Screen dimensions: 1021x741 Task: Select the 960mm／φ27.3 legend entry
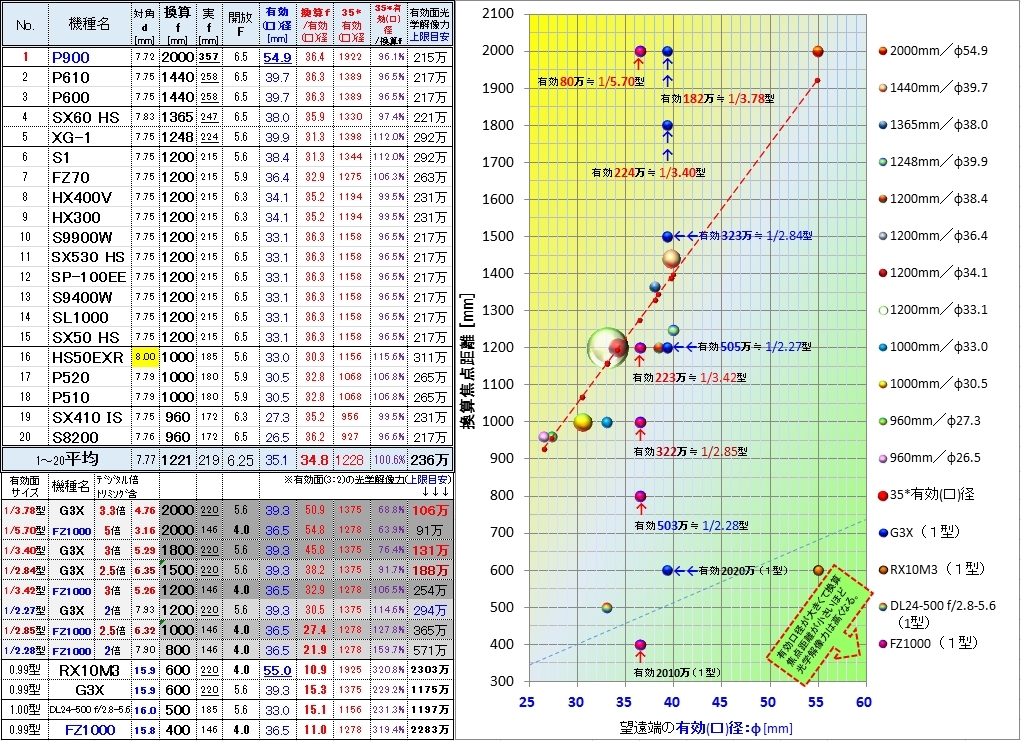pos(929,421)
